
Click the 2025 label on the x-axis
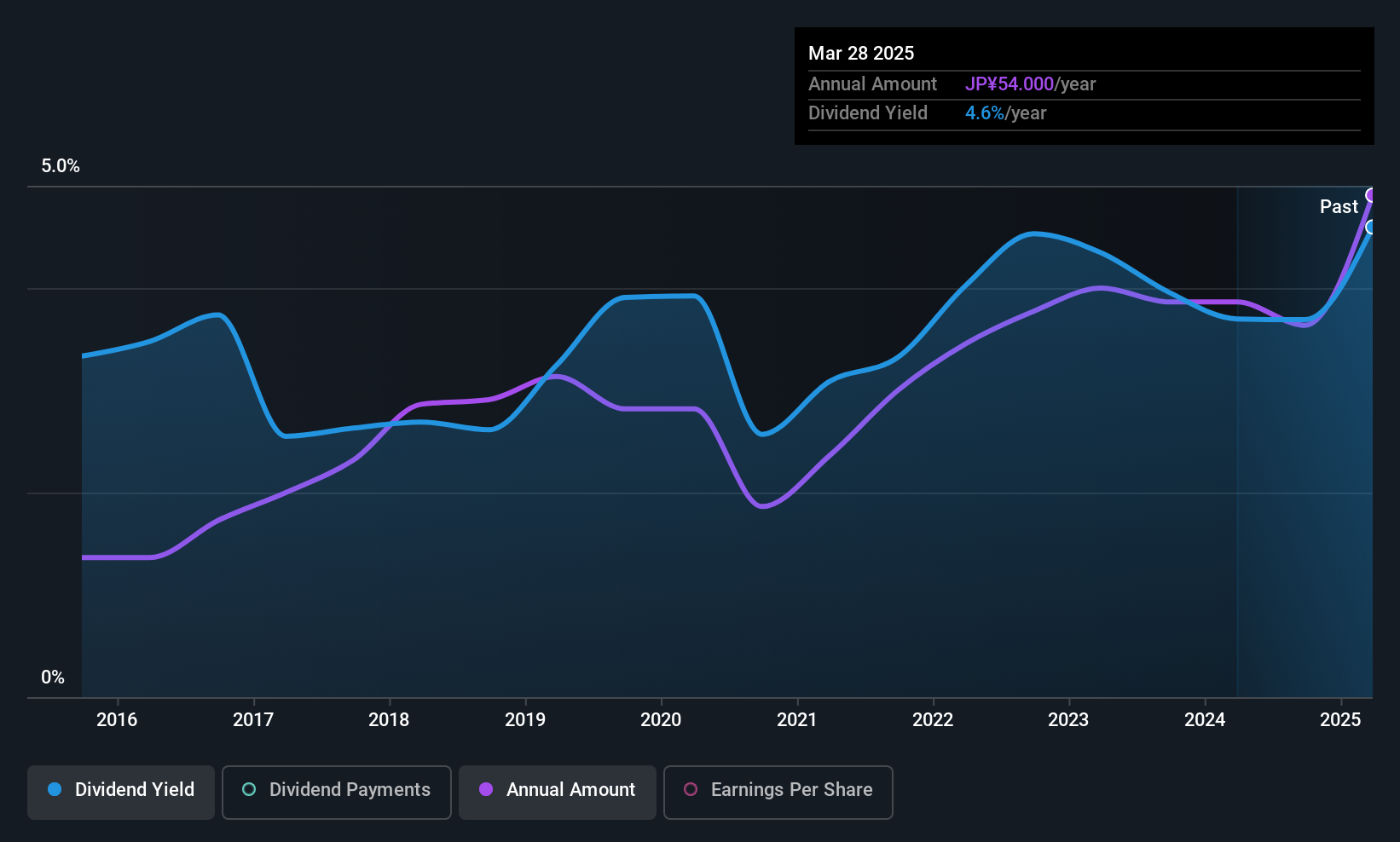1340,720
